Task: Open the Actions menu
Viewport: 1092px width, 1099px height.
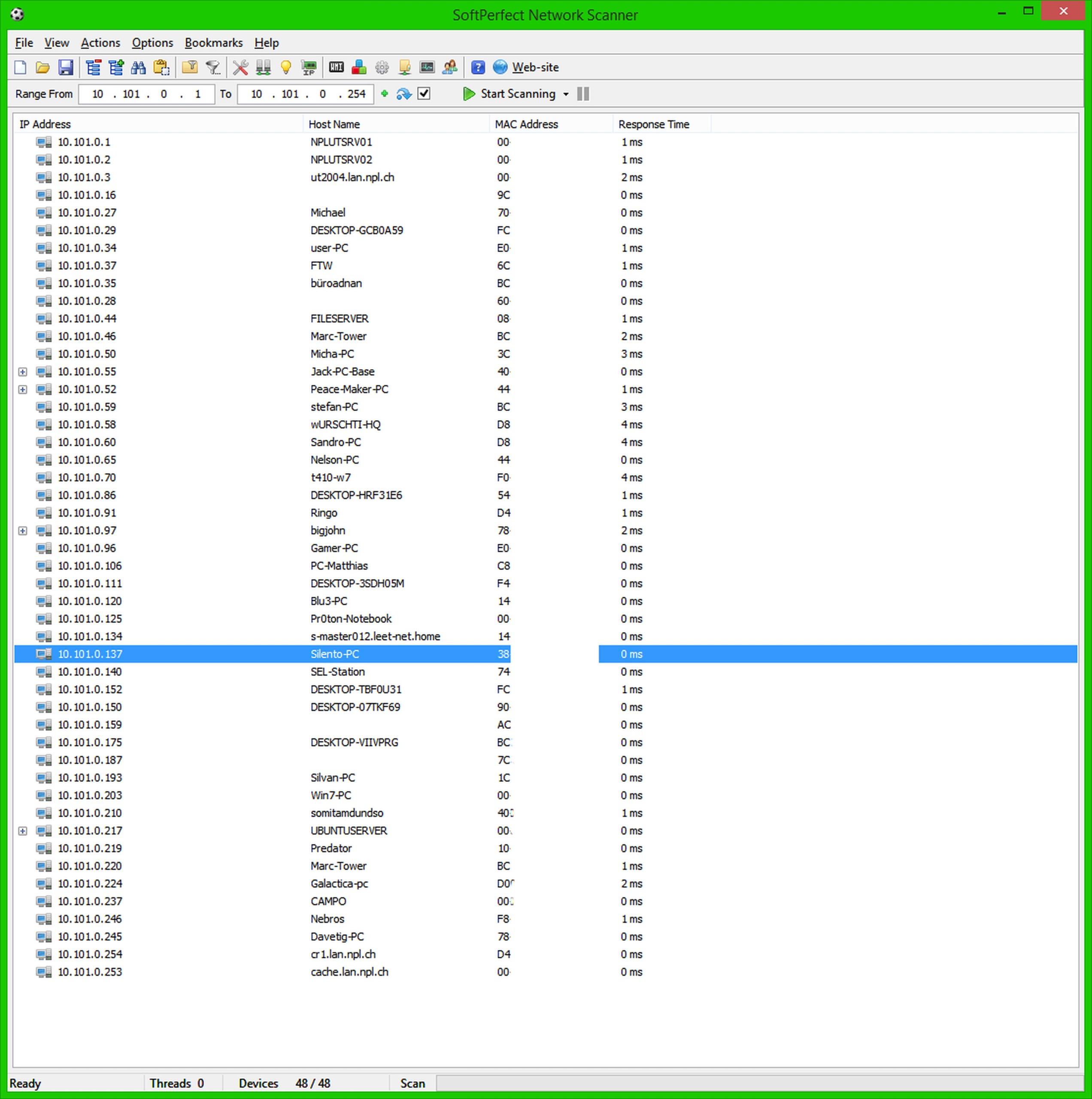Action: click(100, 43)
